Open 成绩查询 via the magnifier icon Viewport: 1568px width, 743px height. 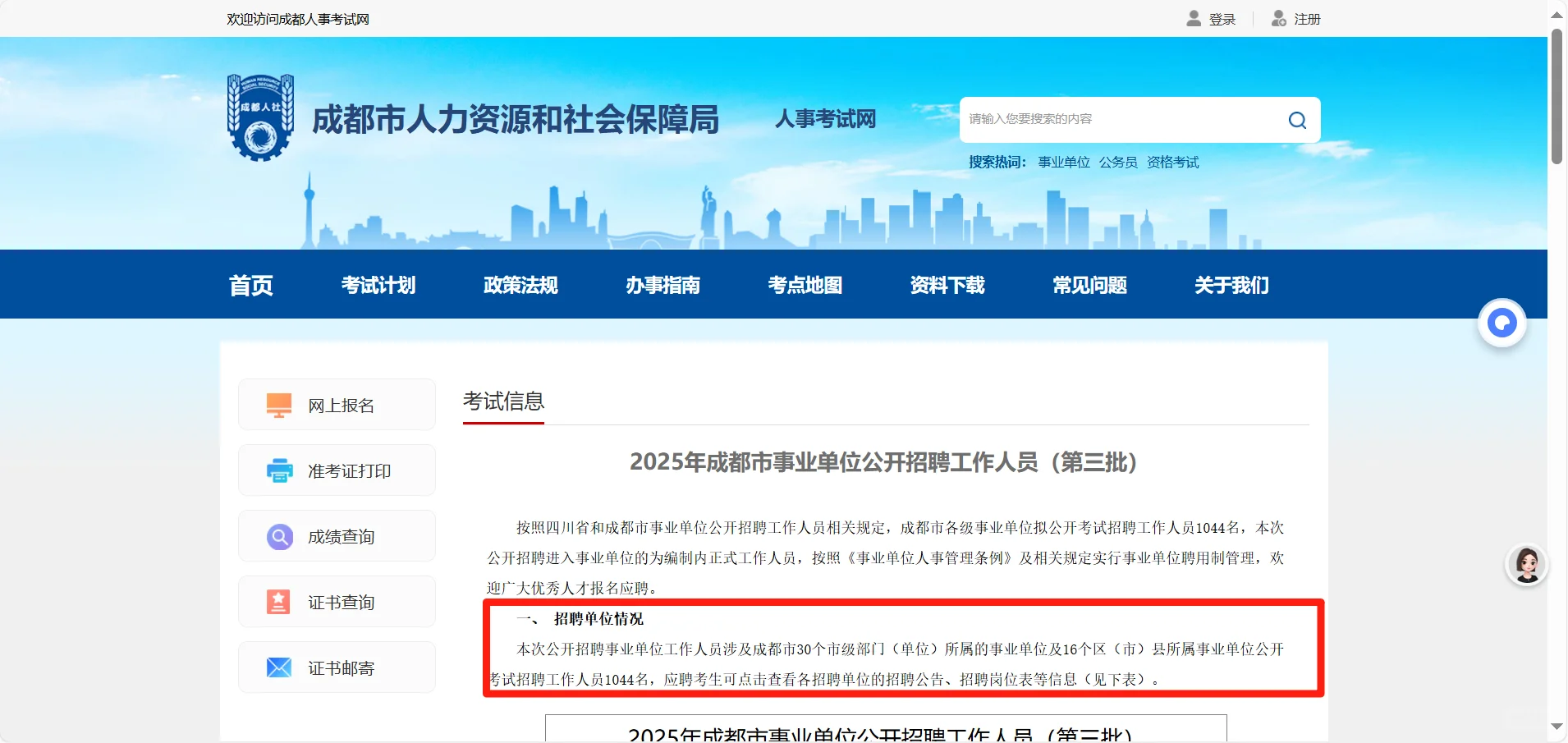click(x=278, y=535)
